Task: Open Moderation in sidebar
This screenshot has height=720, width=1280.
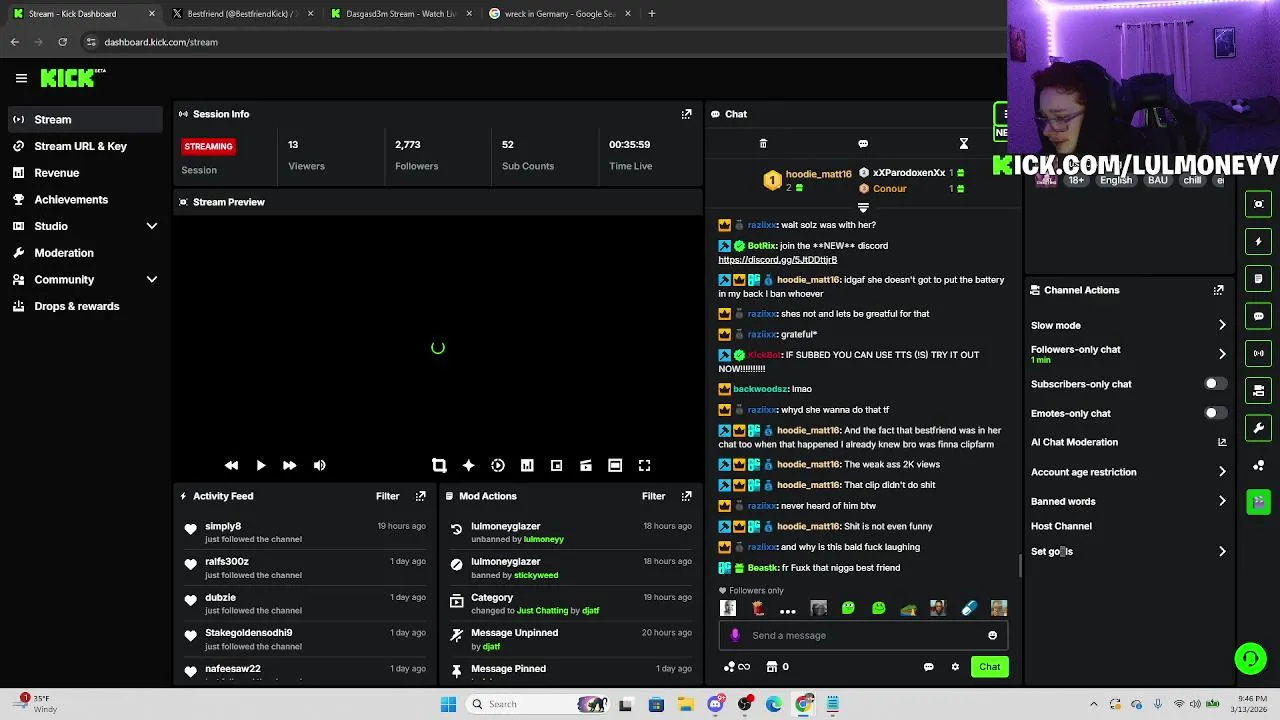Action: click(84, 253)
